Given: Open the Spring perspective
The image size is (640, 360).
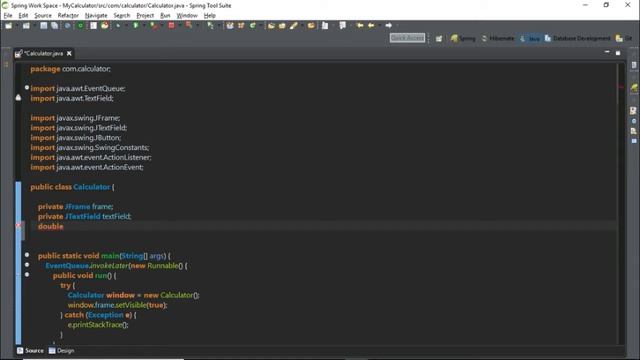Looking at the screenshot, I should point(463,38).
